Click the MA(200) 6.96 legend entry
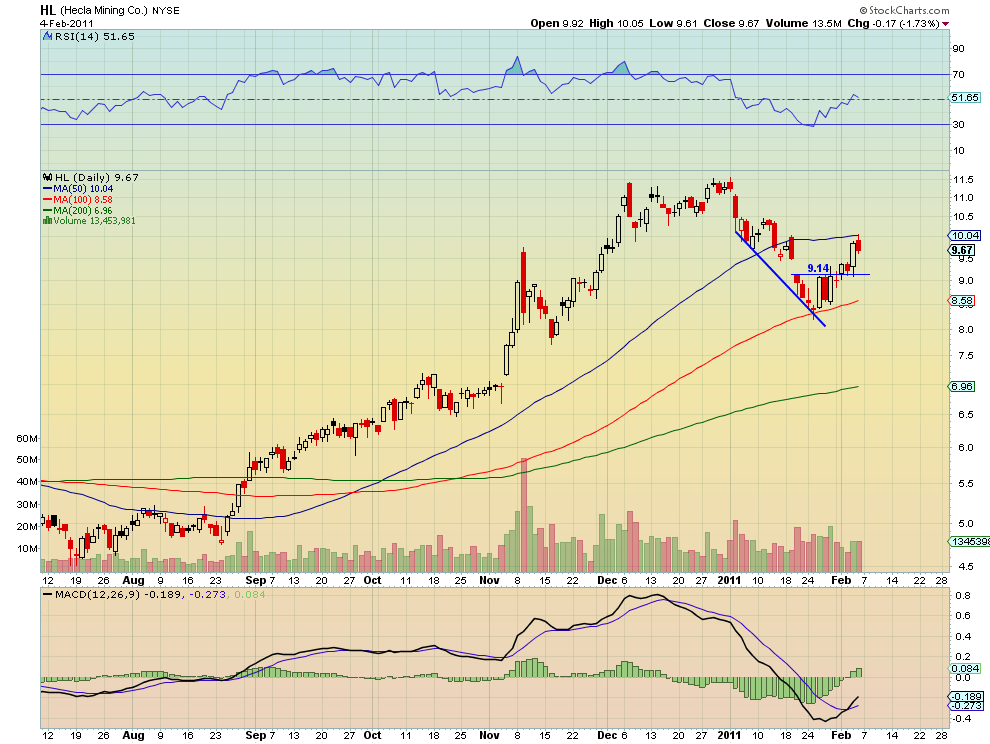This screenshot has width=990, height=744. (78, 210)
